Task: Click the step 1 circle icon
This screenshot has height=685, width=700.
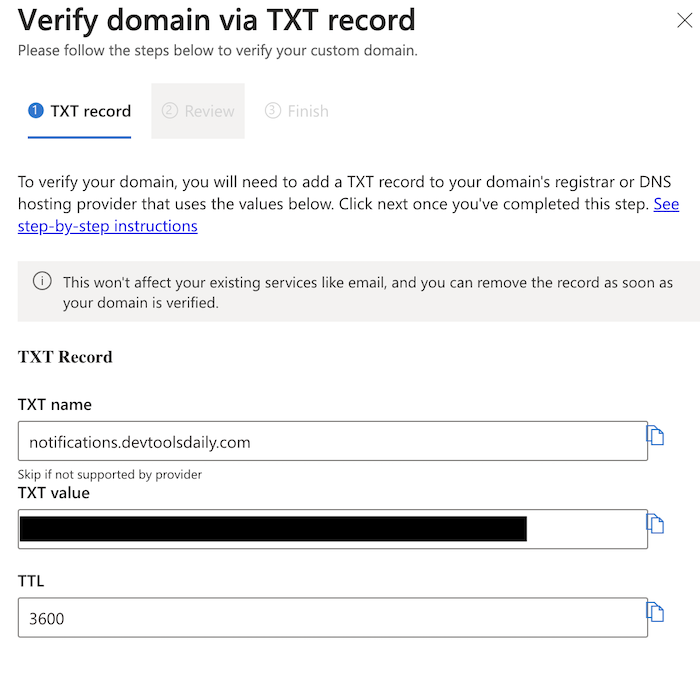Action: 36,111
